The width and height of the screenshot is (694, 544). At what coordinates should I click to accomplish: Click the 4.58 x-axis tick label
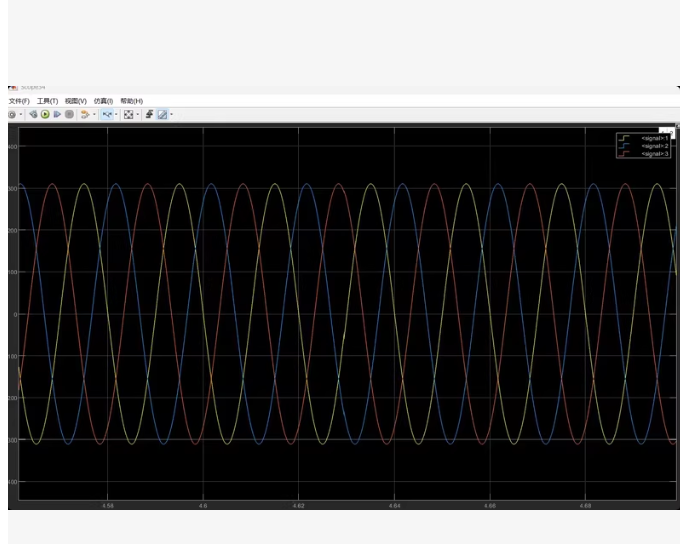(x=108, y=505)
